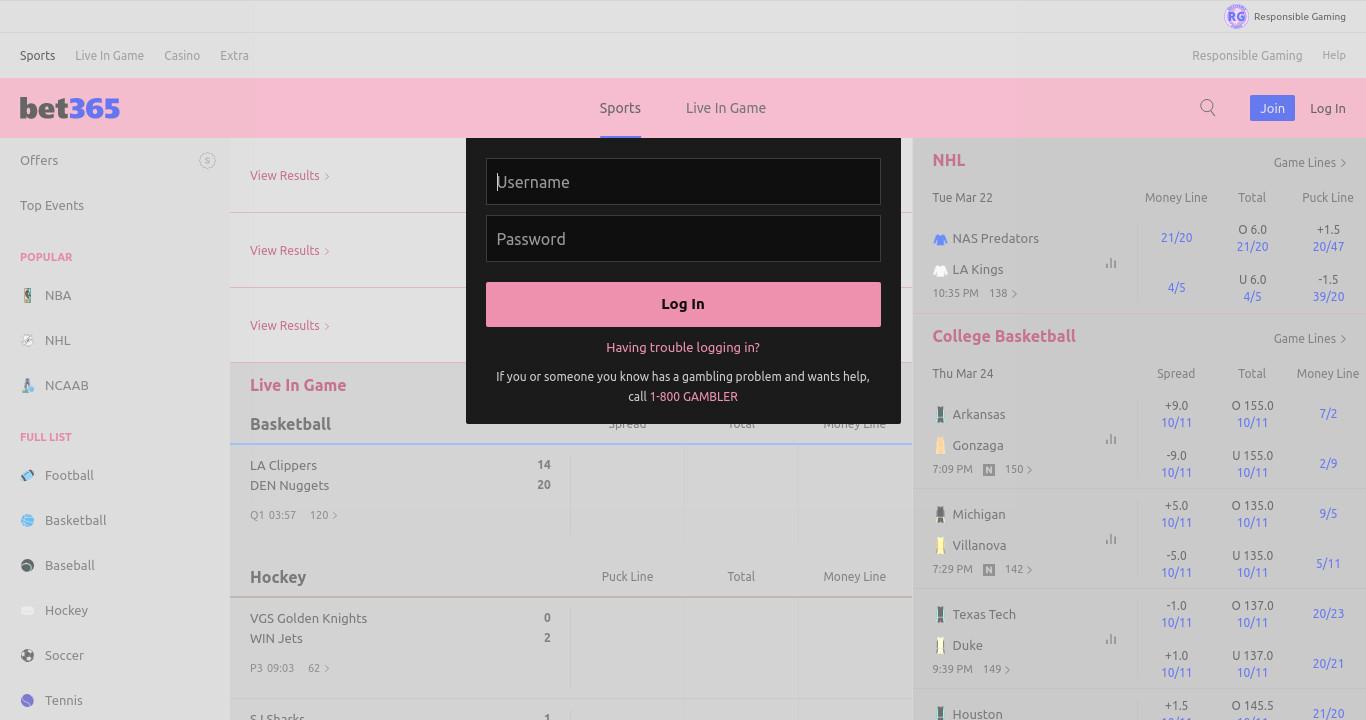Open Top Events in sidebar

click(x=52, y=205)
